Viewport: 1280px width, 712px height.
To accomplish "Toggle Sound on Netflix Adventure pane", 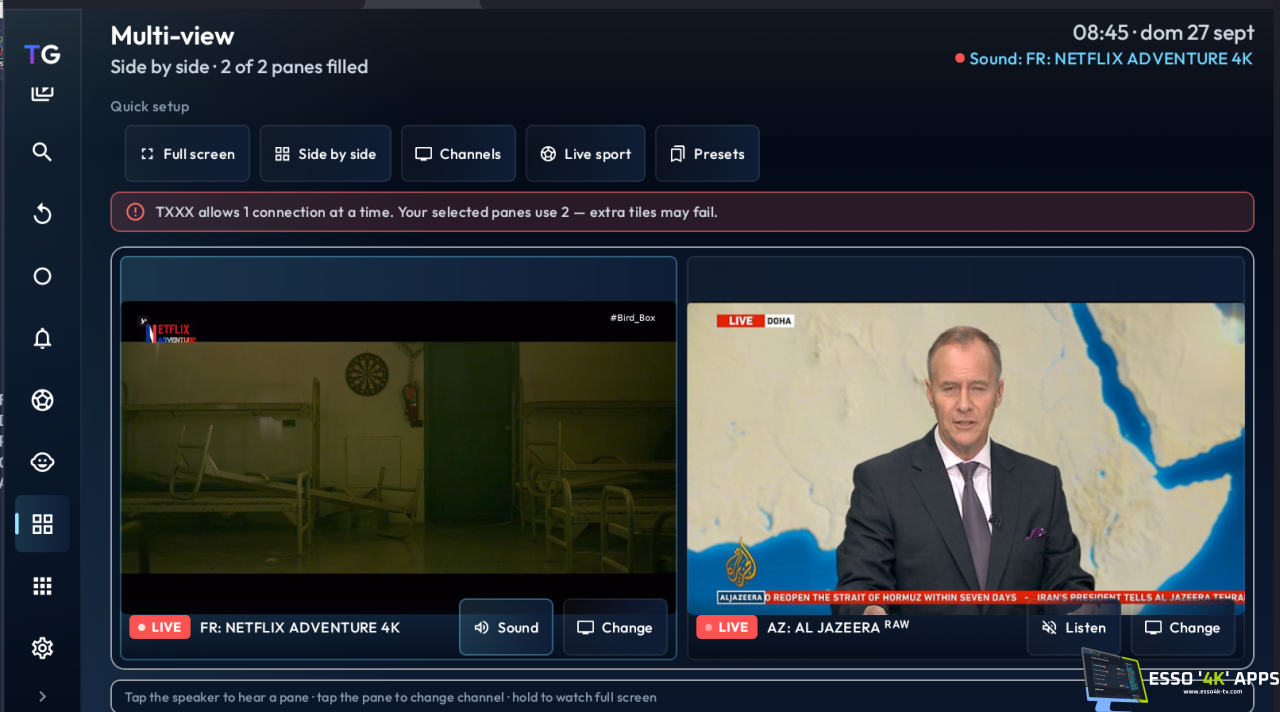I will tap(506, 627).
